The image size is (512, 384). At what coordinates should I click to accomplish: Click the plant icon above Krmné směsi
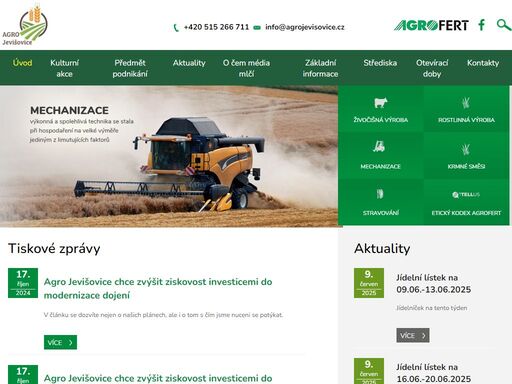tap(466, 149)
